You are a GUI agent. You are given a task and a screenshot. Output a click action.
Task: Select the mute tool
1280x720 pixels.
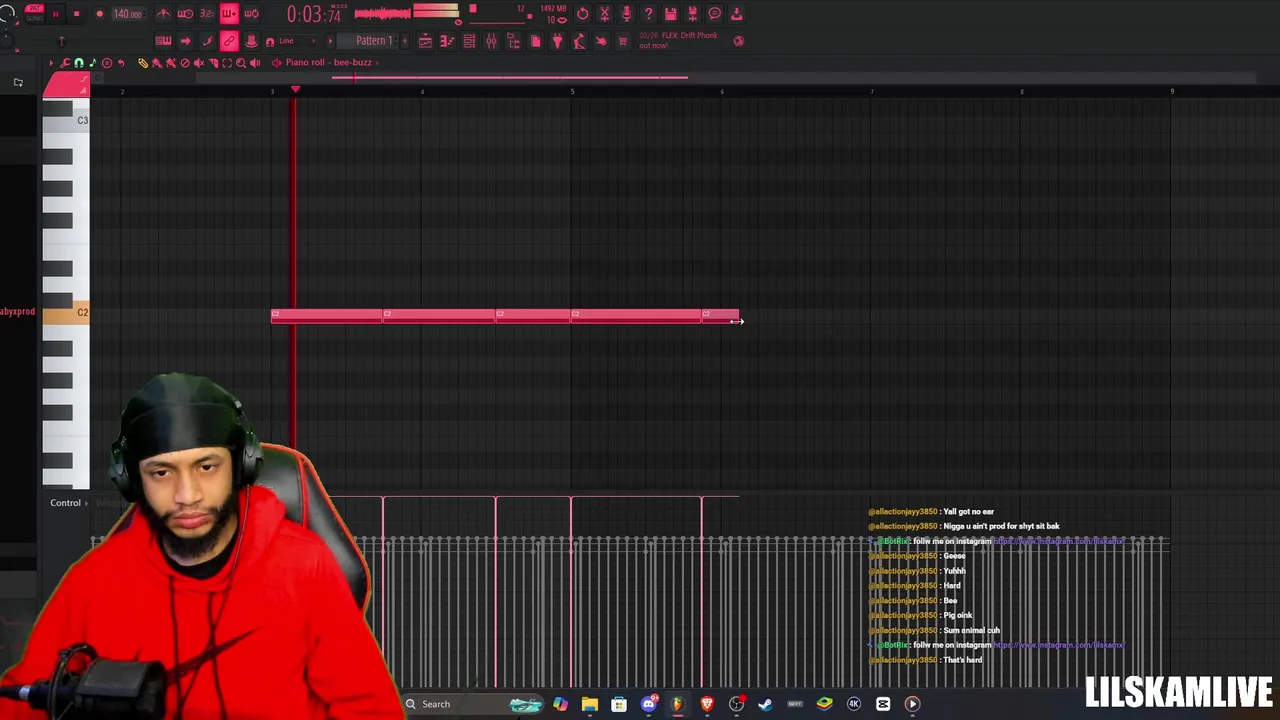click(199, 63)
